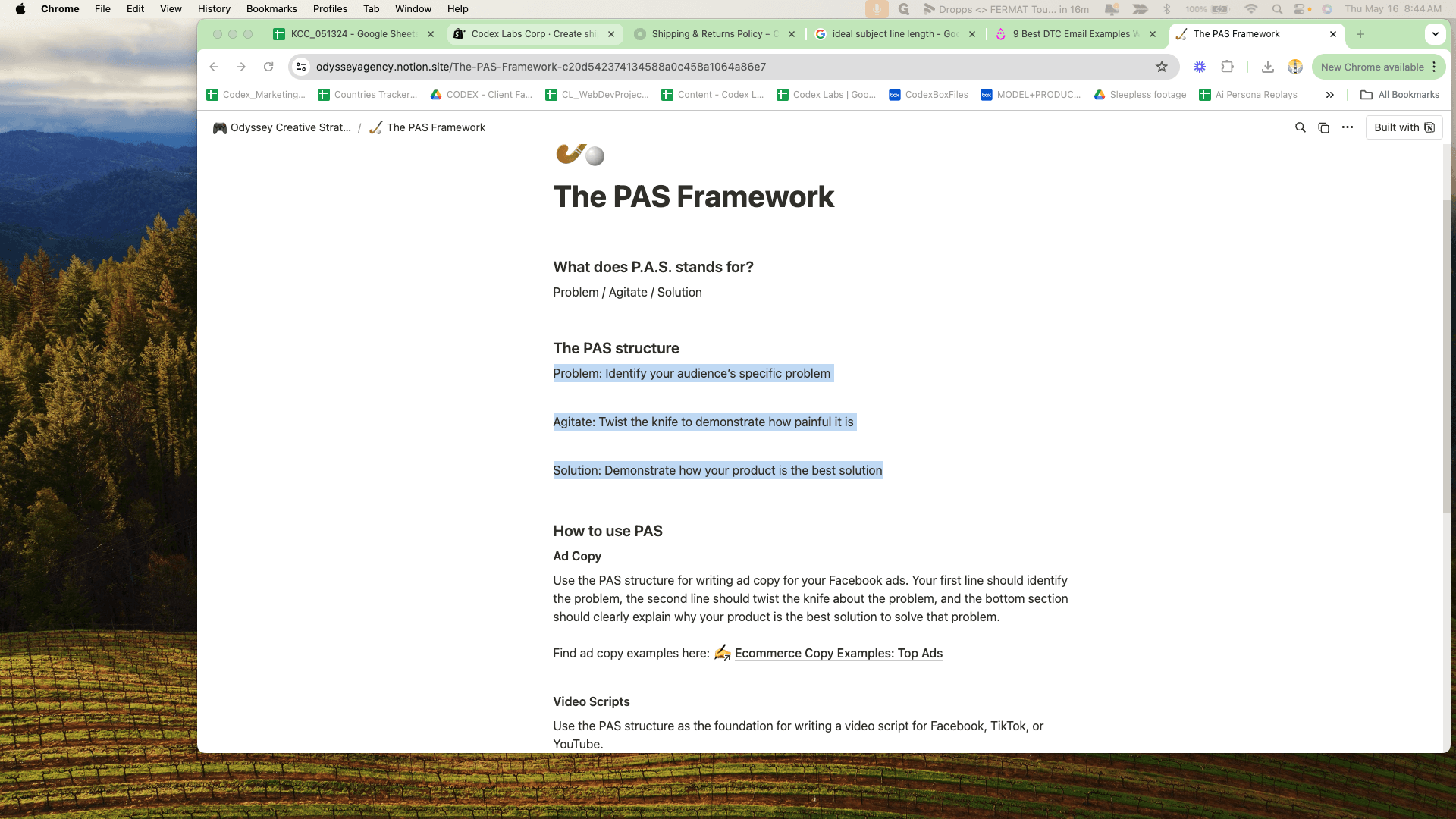Click the Notion duplicate page icon

(x=1324, y=127)
